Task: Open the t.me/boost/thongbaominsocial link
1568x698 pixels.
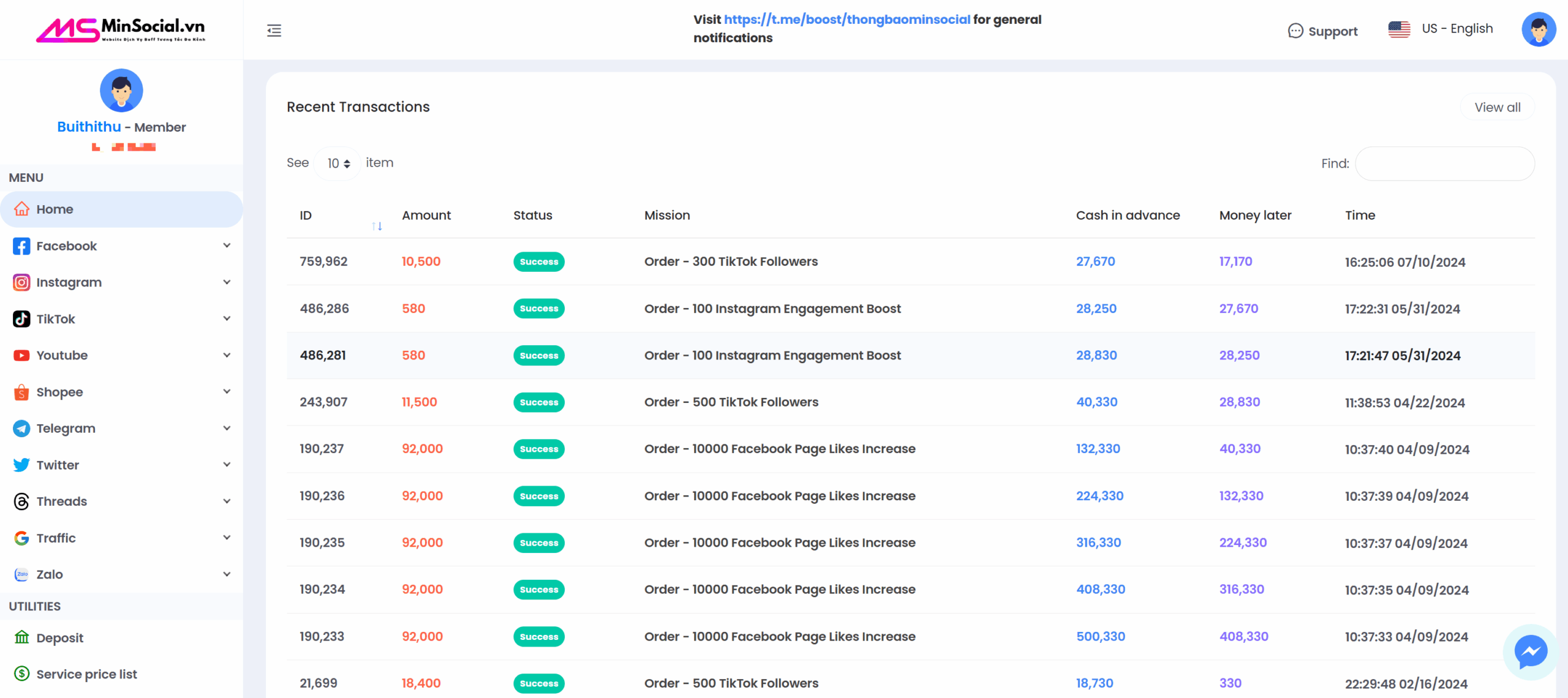Action: 847,20
